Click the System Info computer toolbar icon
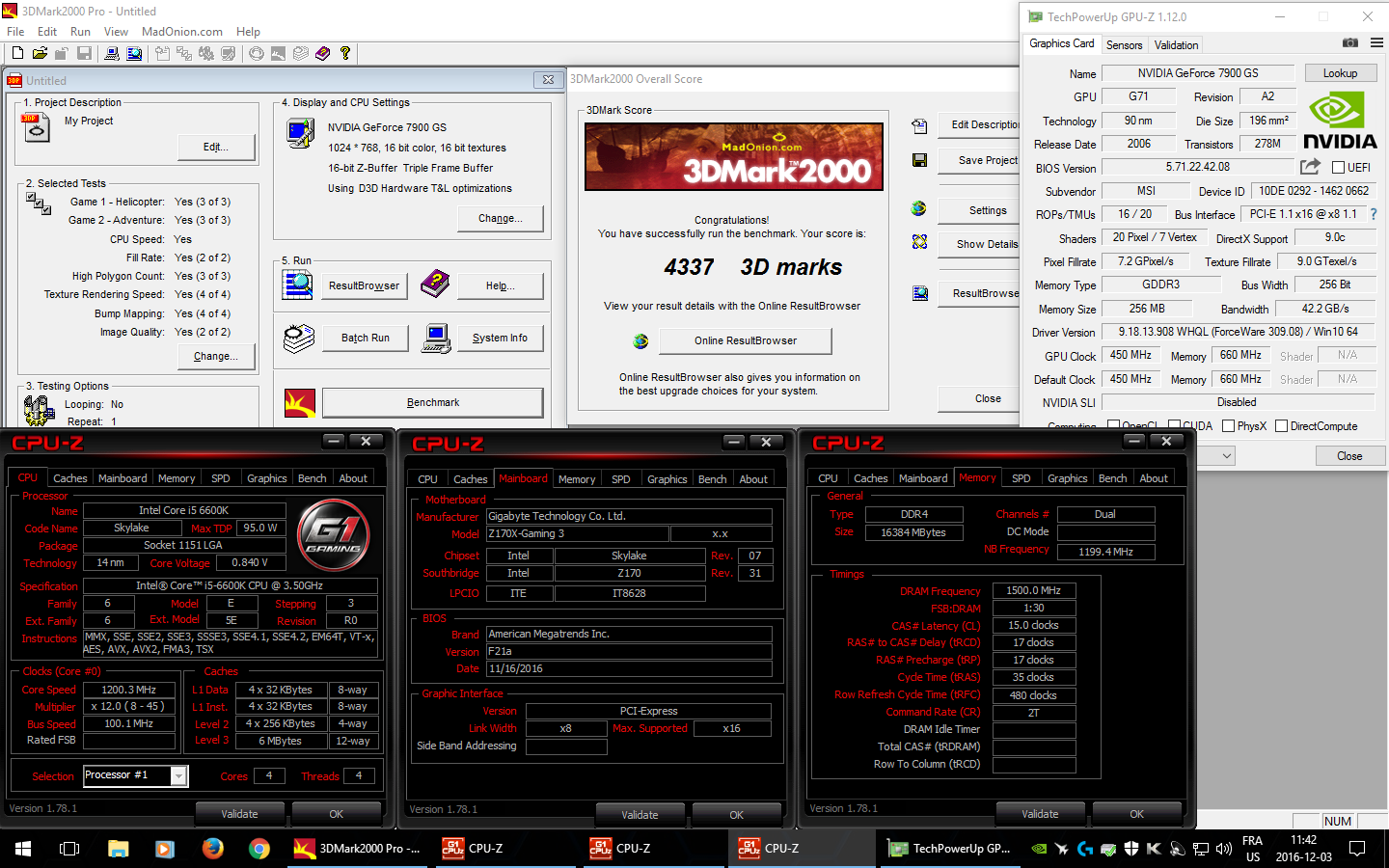 (112, 54)
